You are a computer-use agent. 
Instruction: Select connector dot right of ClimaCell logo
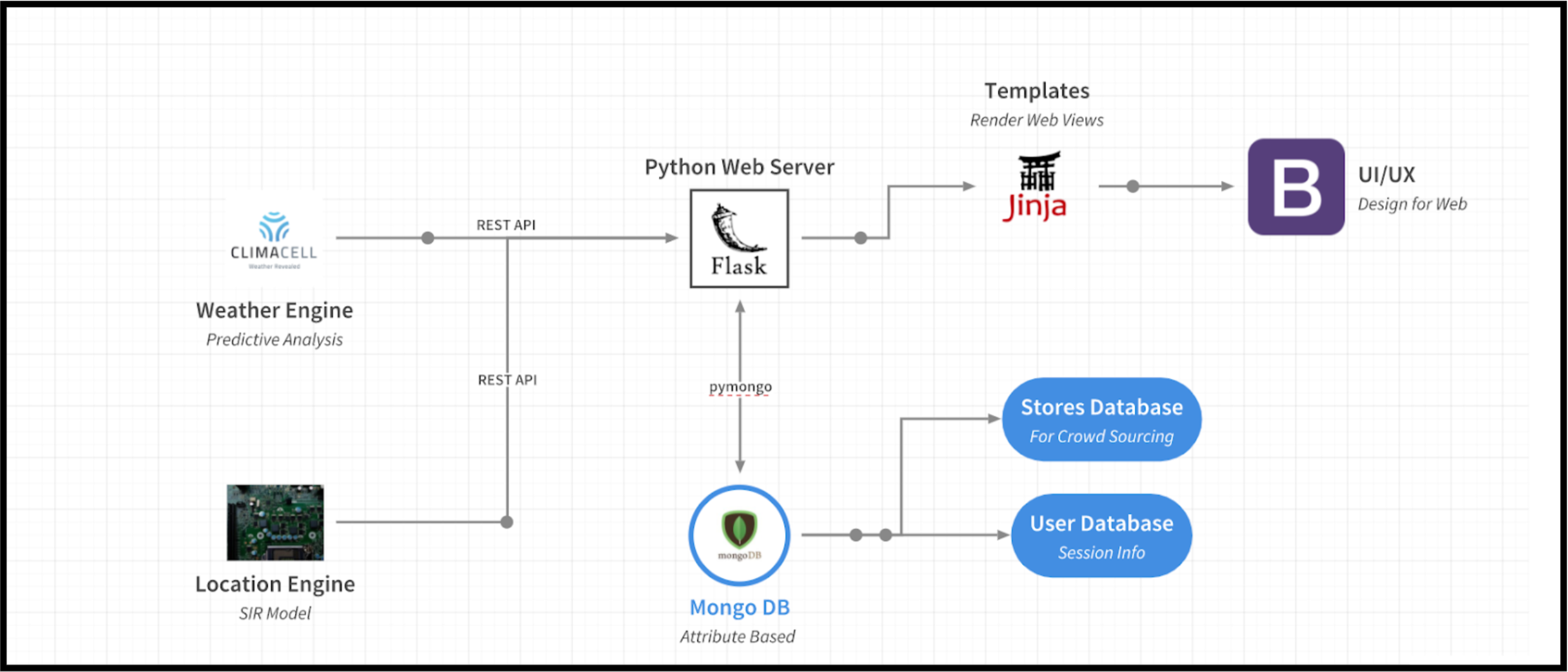pyautogui.click(x=428, y=238)
